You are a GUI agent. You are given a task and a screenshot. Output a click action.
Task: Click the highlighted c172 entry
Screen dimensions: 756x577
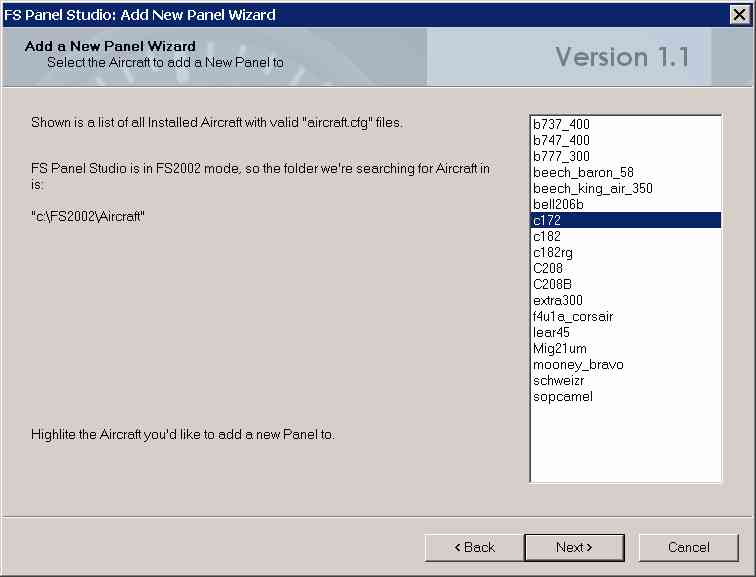[x=625, y=220]
